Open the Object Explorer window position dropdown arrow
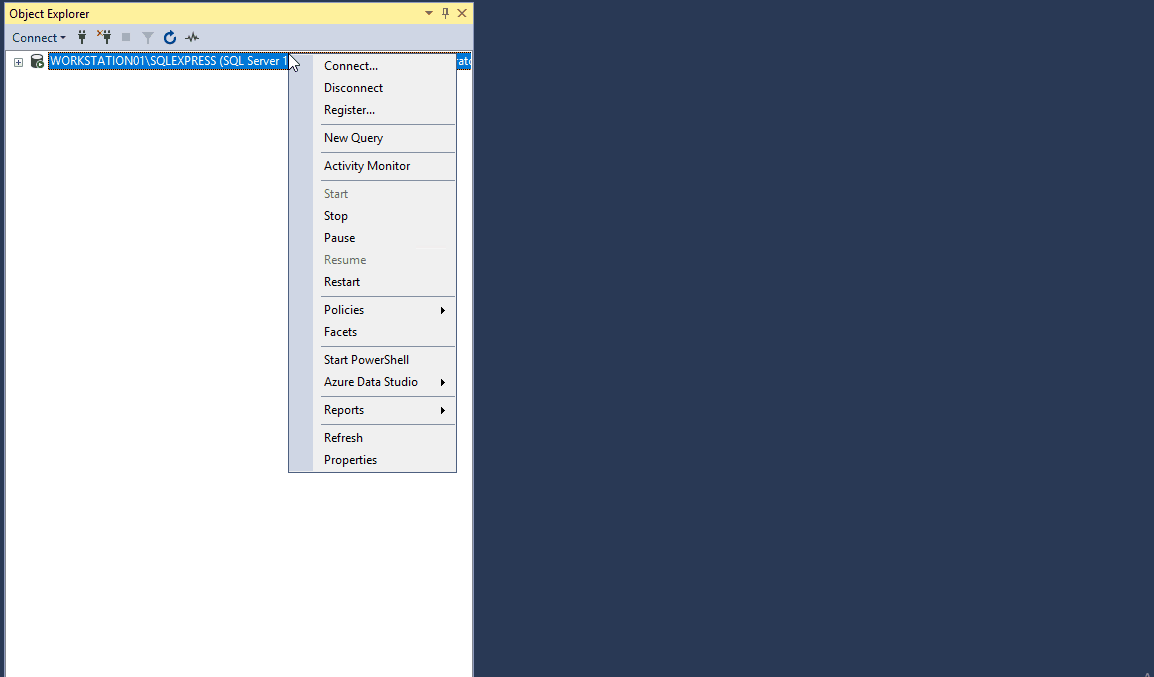Screen dimensions: 1154x677 pos(429,13)
